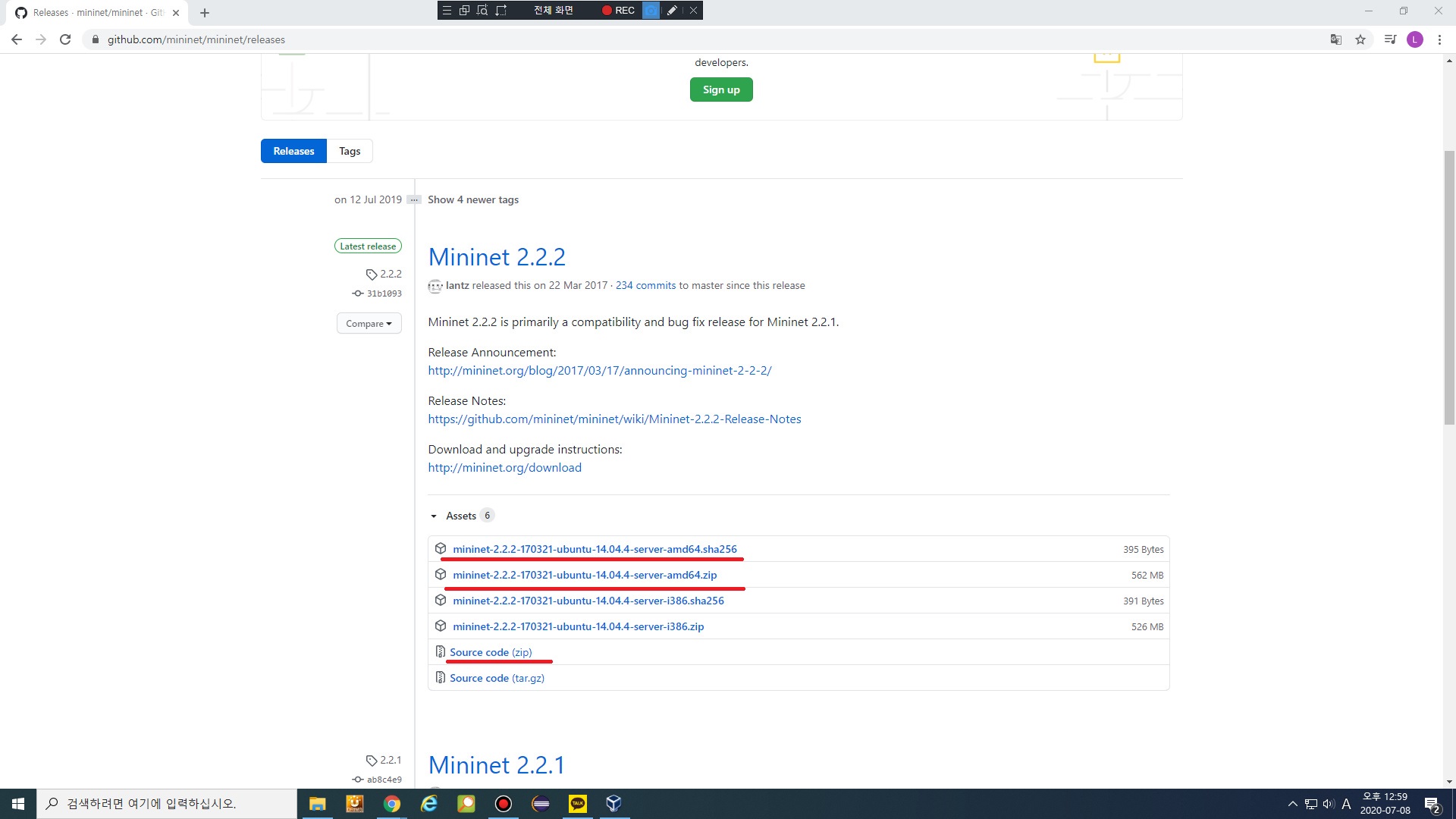Bookmark this page with the star icon
The image size is (1456, 819).
coord(1360,39)
